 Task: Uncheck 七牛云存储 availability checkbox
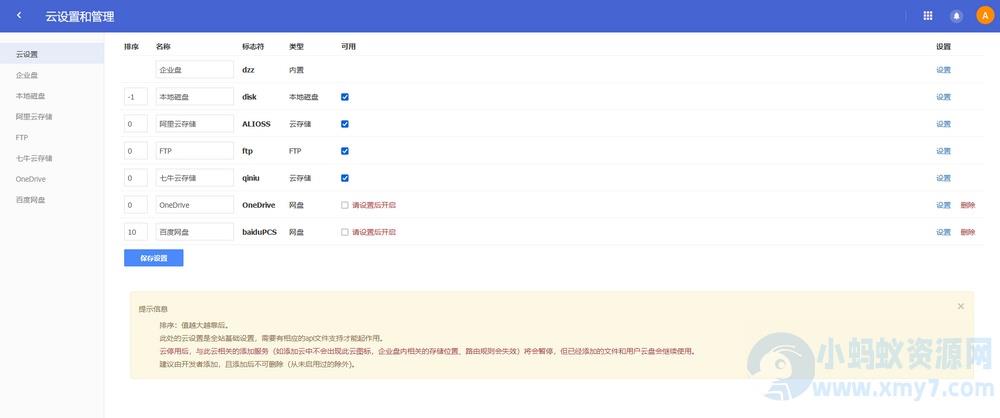point(345,178)
